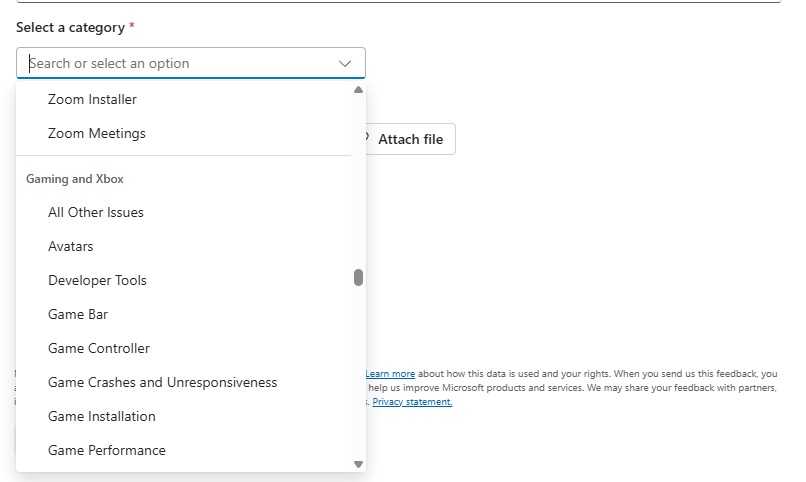This screenshot has width=806, height=482.
Task: Collapse the category dropdown chevron
Action: click(345, 63)
